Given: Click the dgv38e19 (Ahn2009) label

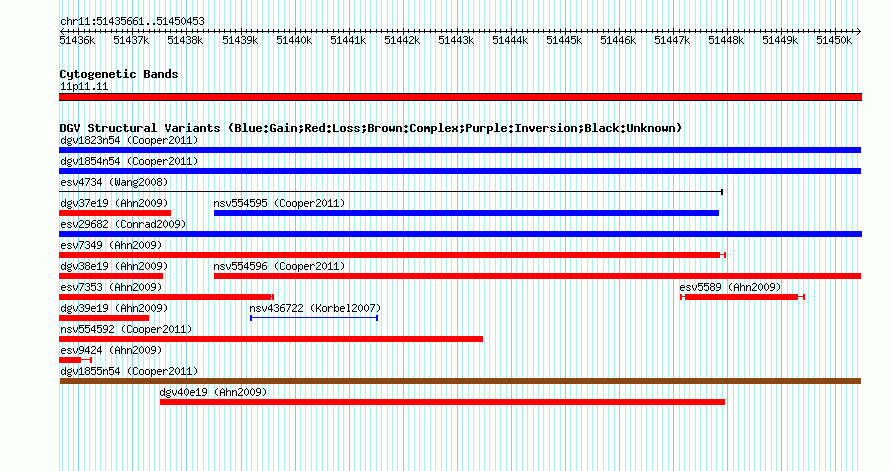Looking at the screenshot, I should [x=114, y=266].
